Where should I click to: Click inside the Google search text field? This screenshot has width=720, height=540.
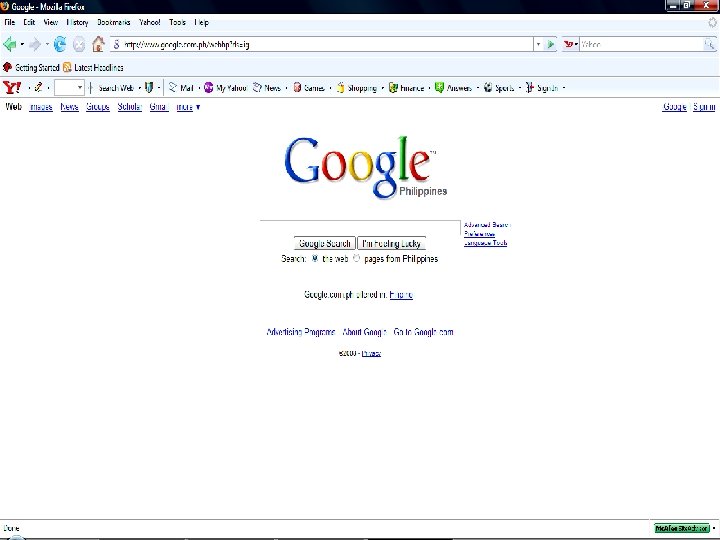tap(360, 228)
